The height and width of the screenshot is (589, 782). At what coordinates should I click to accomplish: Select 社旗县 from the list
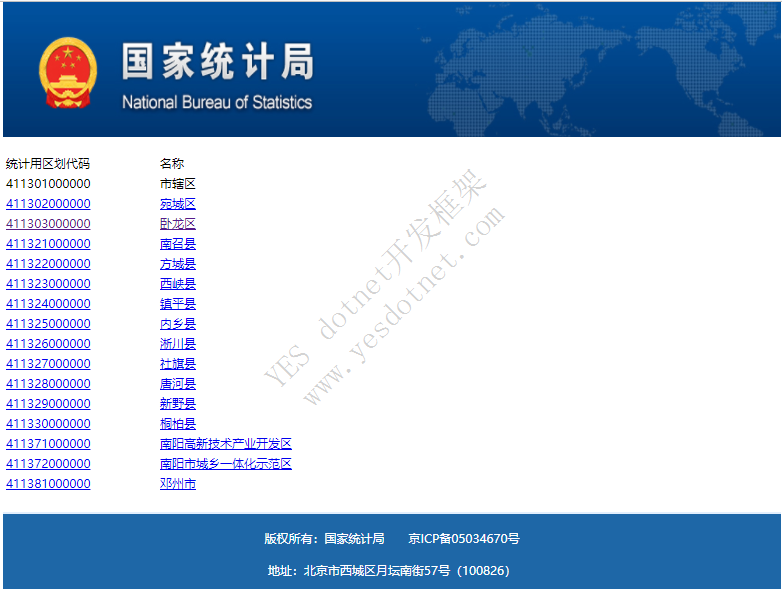point(178,364)
